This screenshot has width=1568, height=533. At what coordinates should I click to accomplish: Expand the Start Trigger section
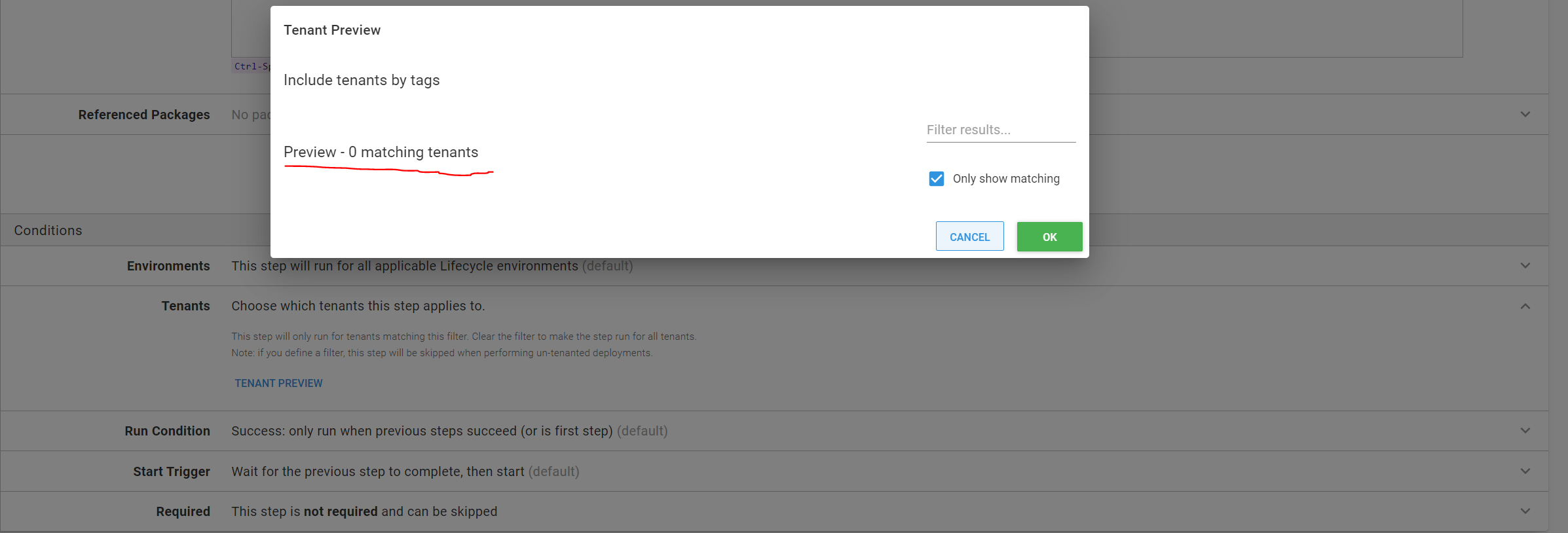(x=1525, y=471)
